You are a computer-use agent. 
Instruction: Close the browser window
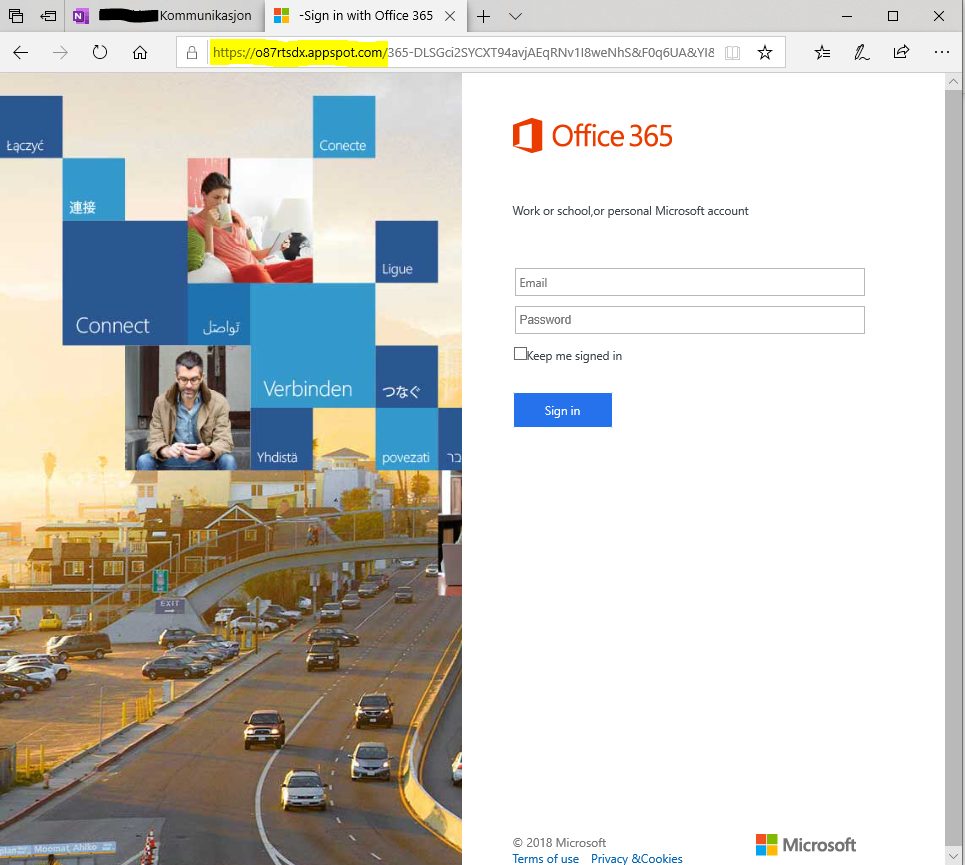939,16
